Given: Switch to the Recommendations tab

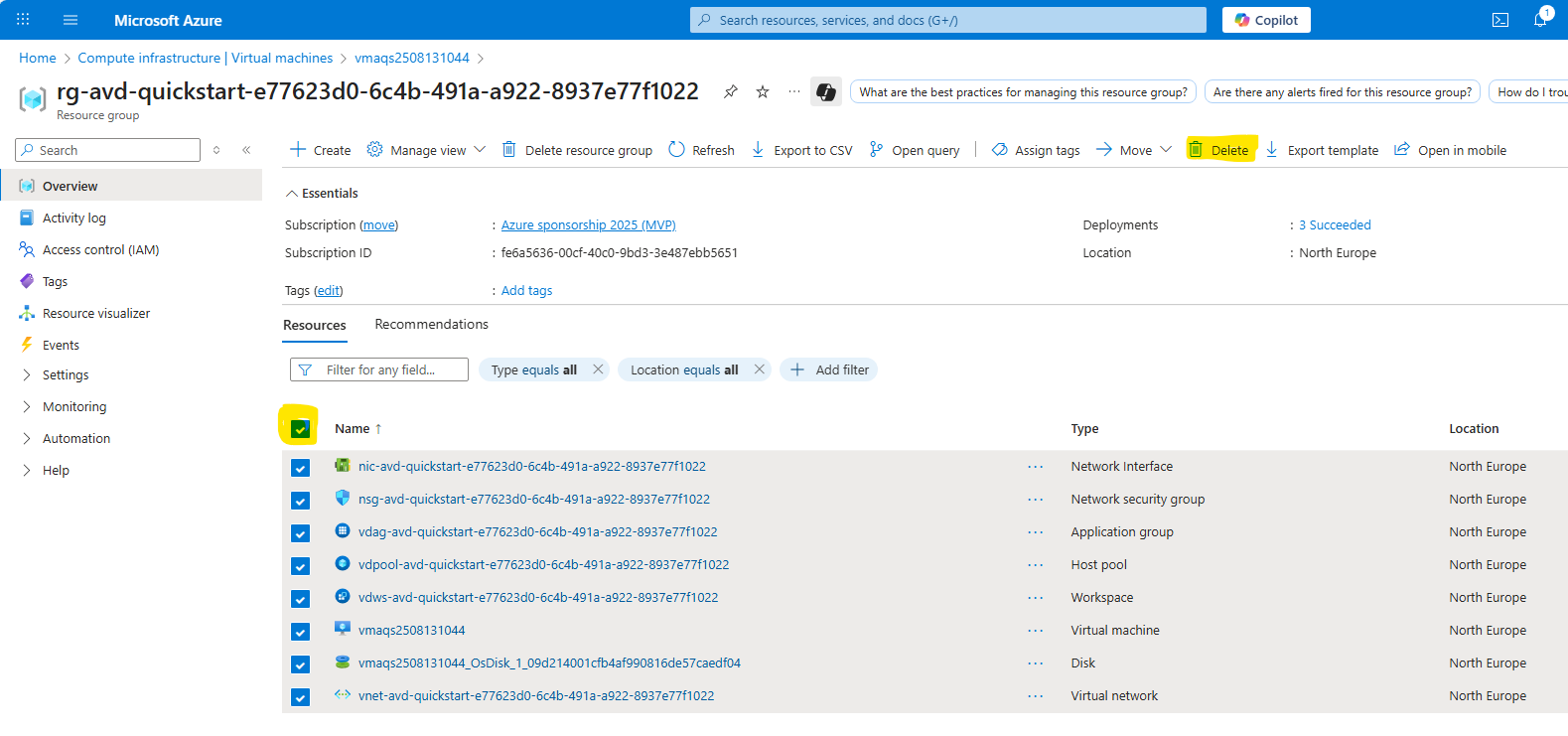Looking at the screenshot, I should pyautogui.click(x=431, y=324).
